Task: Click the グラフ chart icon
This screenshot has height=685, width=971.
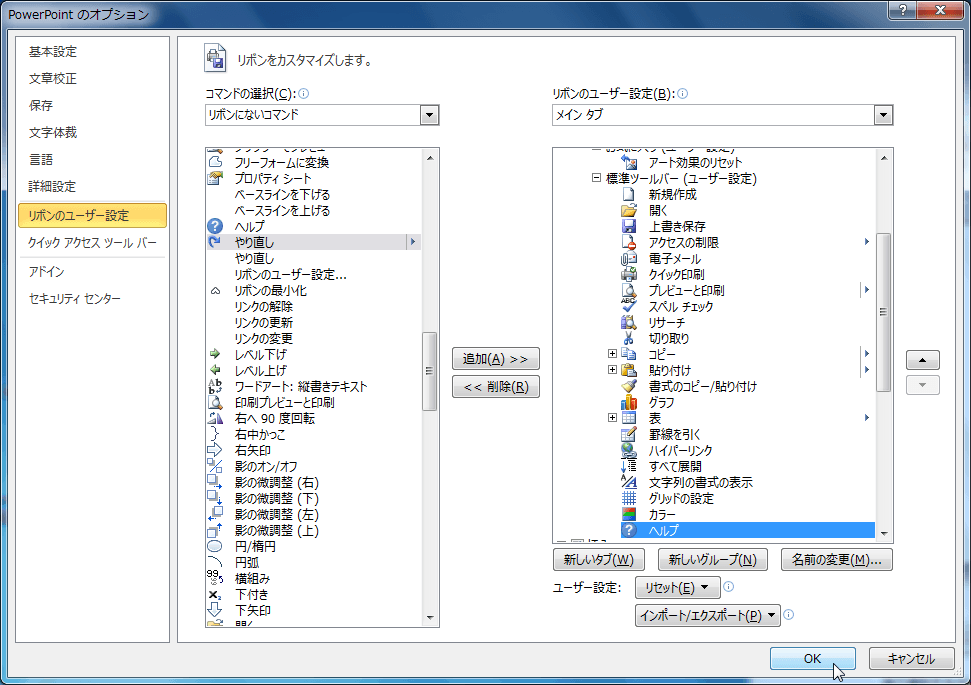Action: pyautogui.click(x=629, y=402)
